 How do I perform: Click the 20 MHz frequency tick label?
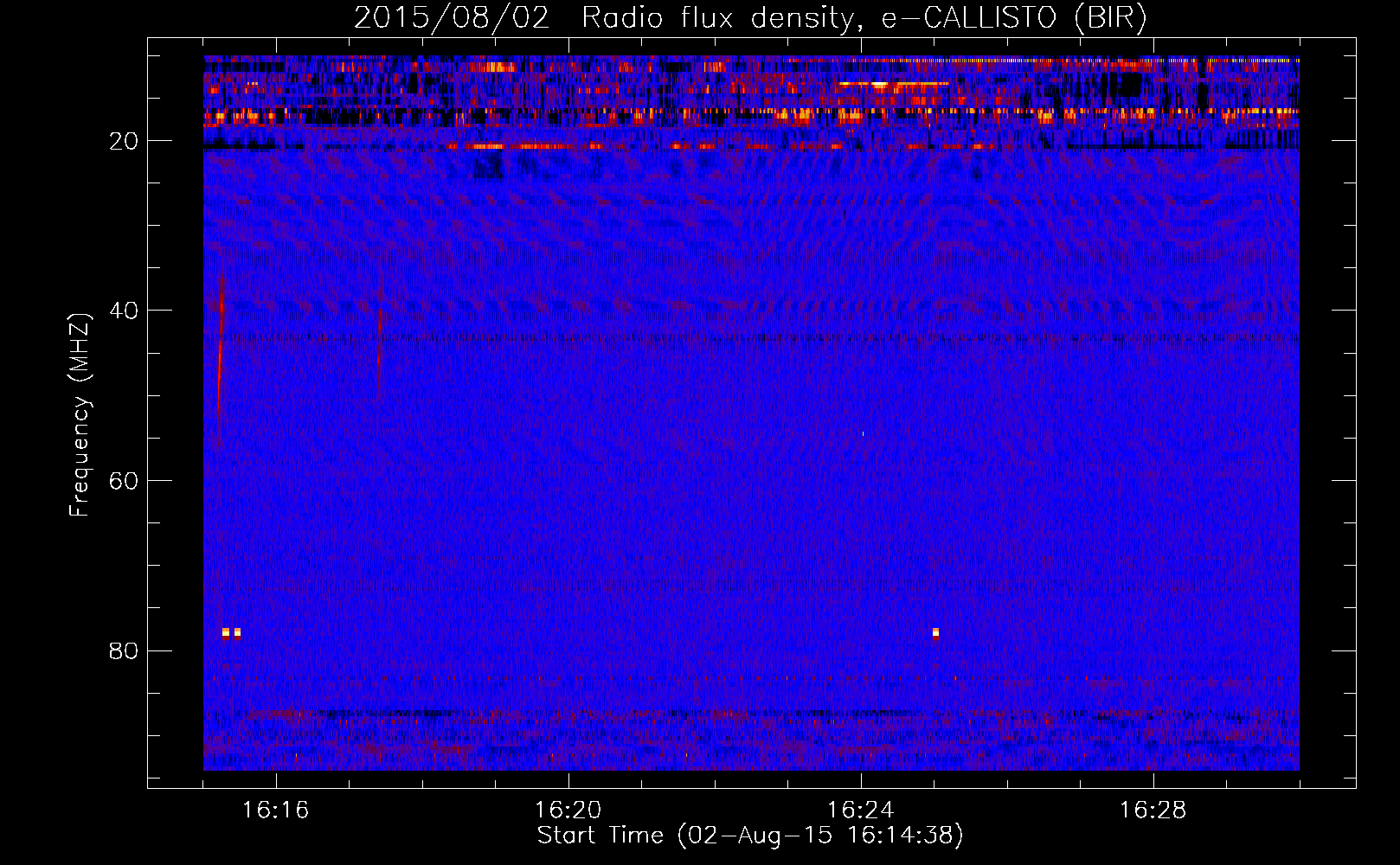click(125, 141)
